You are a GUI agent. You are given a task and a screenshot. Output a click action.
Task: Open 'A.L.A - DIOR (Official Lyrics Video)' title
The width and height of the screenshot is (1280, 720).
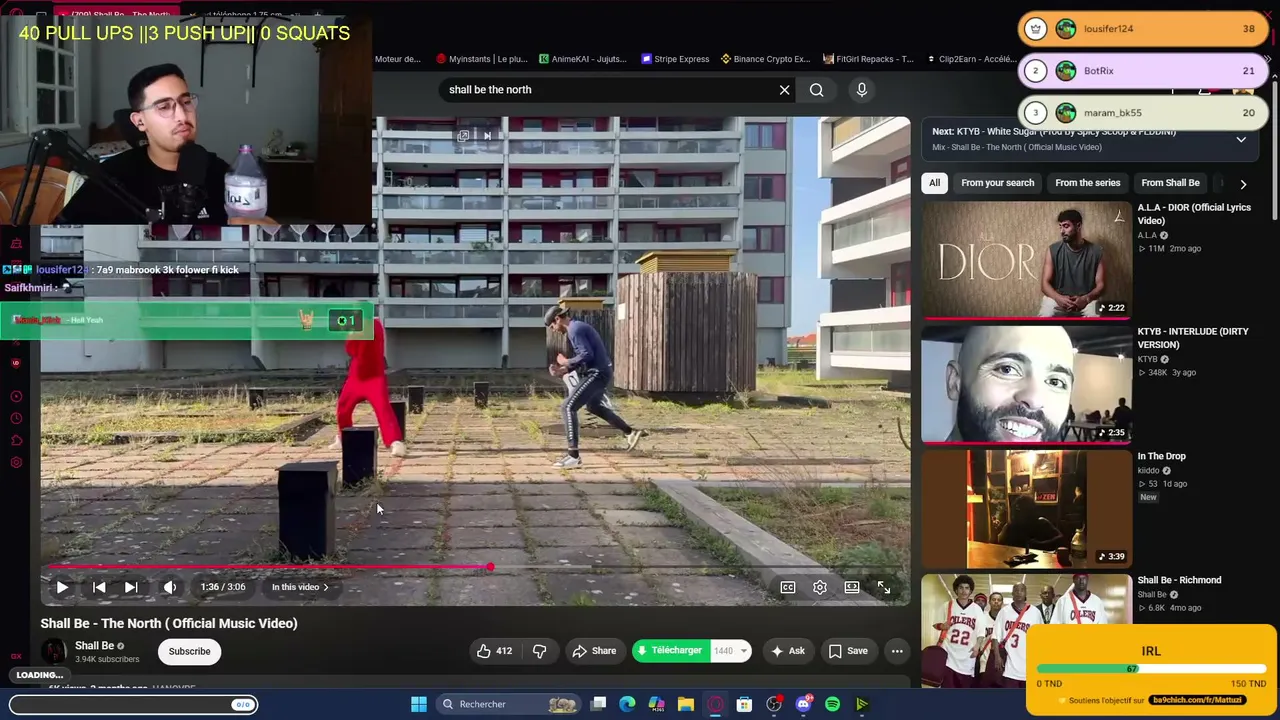[1194, 214]
